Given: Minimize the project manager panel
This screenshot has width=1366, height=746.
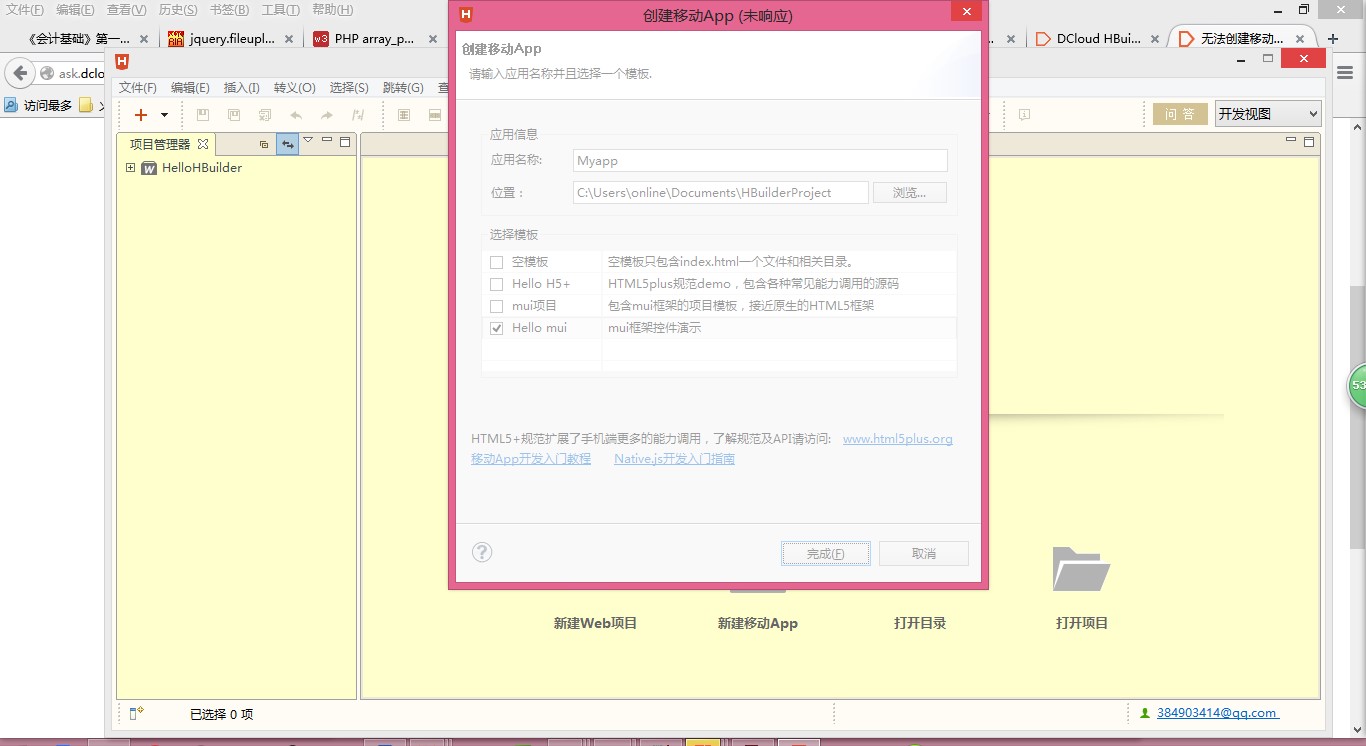Looking at the screenshot, I should tap(327, 142).
